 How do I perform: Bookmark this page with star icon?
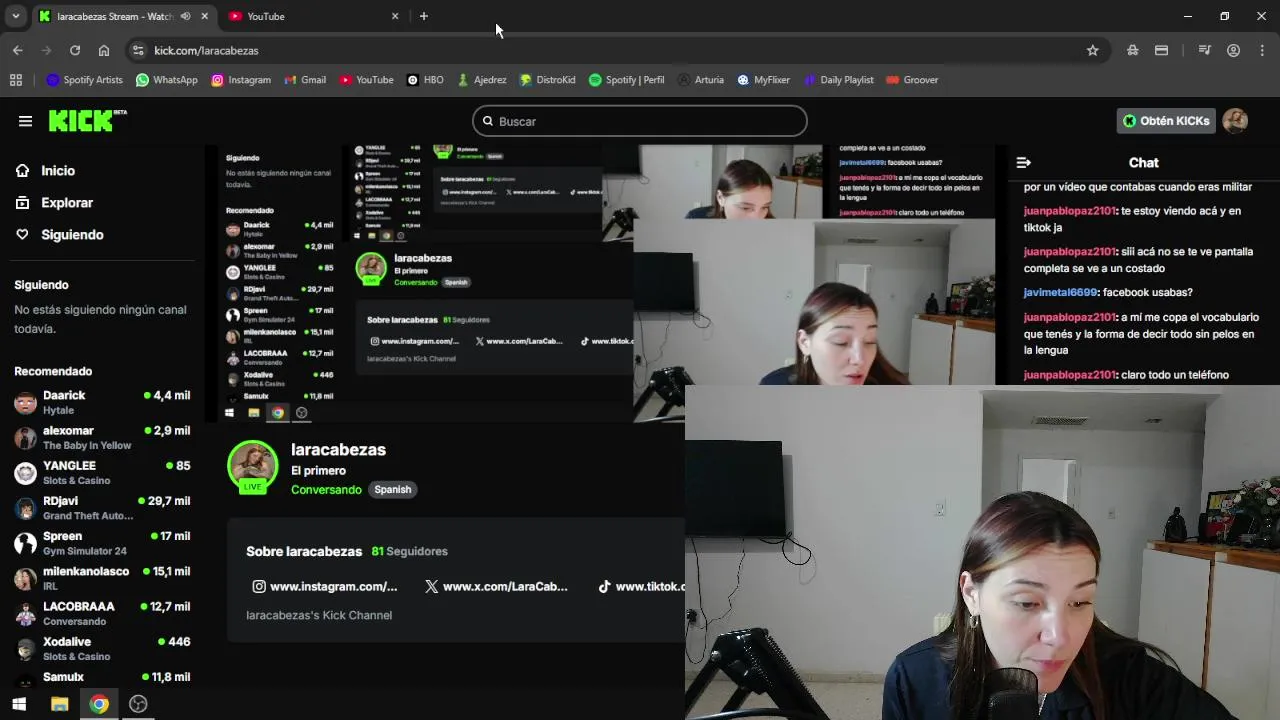(1093, 50)
